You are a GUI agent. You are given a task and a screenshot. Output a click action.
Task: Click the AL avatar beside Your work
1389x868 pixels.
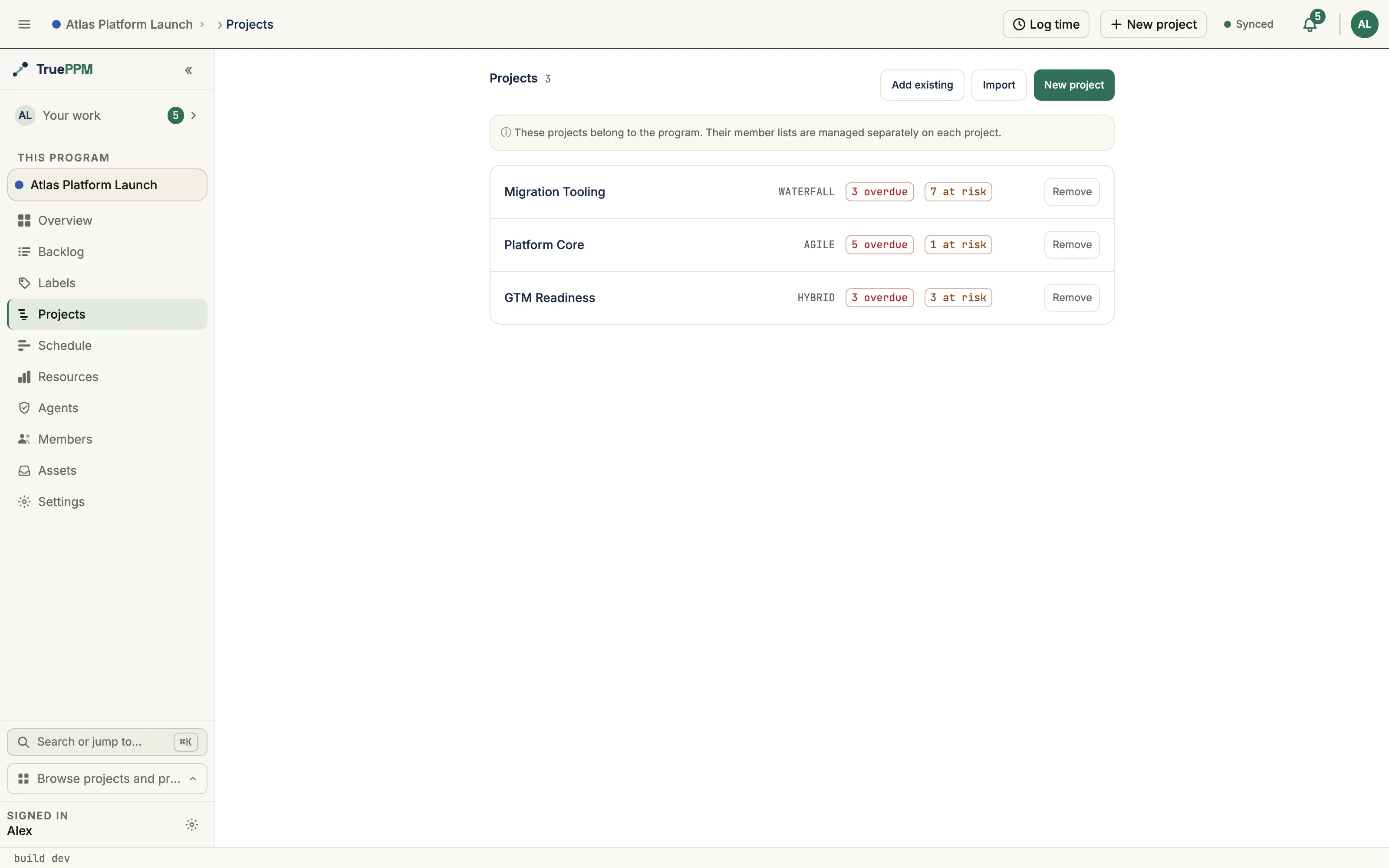25,115
